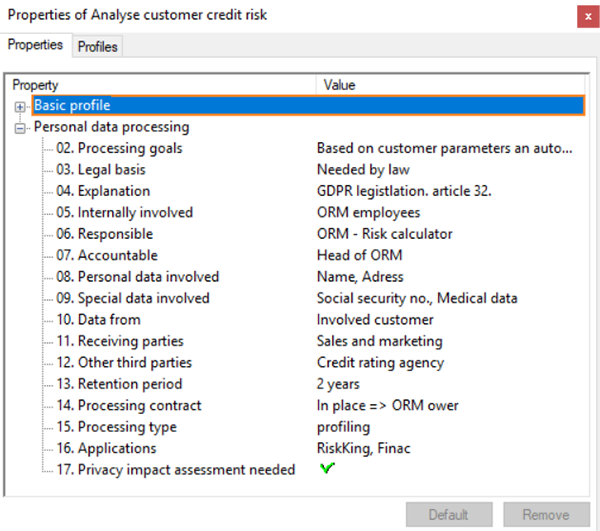Image resolution: width=600 pixels, height=531 pixels.
Task: Click the Remove button
Action: click(x=546, y=515)
